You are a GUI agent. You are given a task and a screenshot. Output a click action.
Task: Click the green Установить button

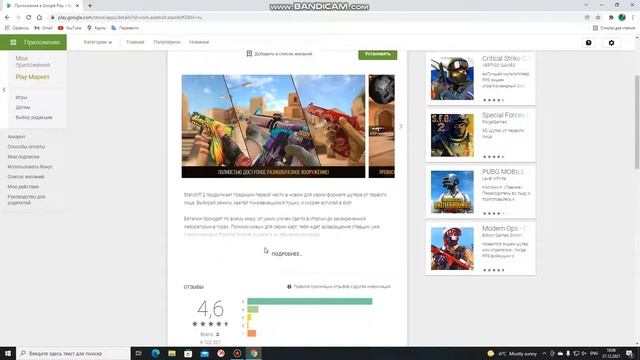378,54
